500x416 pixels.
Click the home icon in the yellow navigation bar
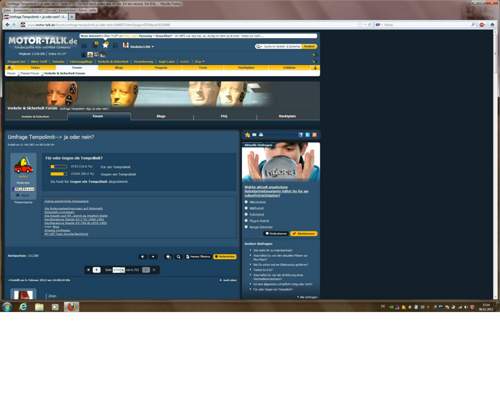coord(9,68)
